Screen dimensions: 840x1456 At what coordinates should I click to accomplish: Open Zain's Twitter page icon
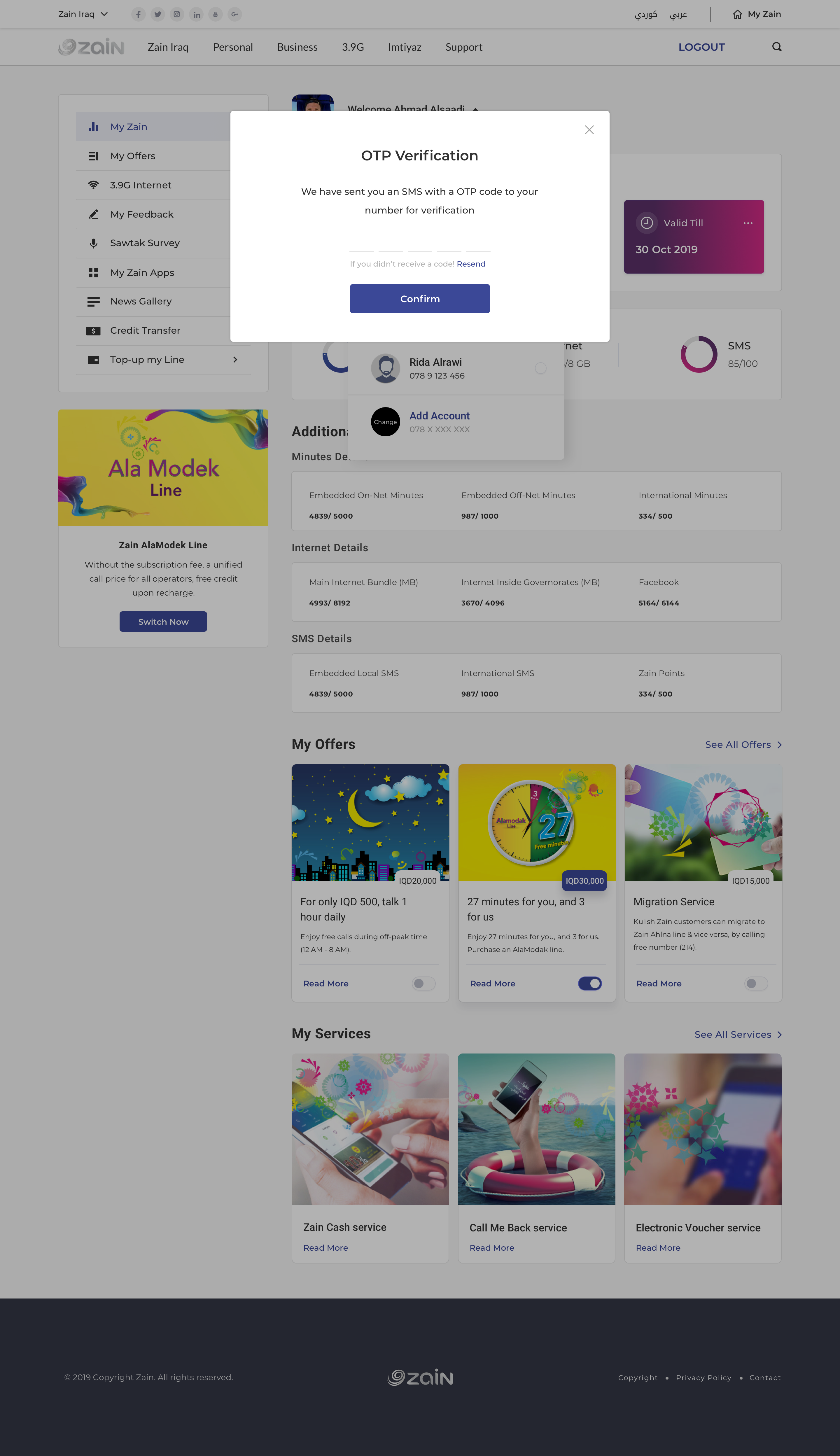point(157,14)
